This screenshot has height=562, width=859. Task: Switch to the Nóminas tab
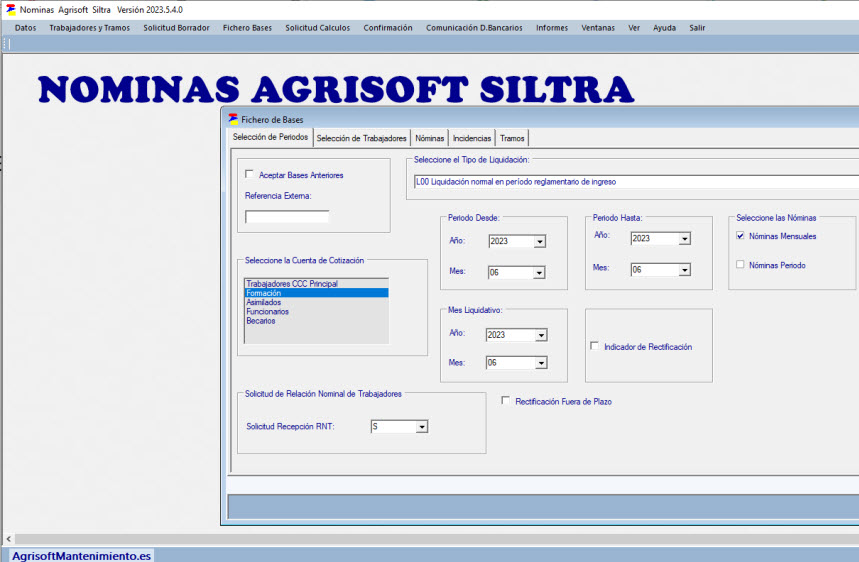point(430,138)
